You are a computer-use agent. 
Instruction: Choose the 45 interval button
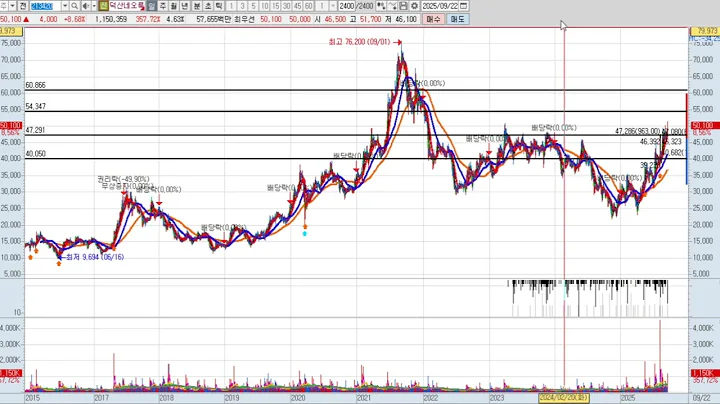pos(298,6)
